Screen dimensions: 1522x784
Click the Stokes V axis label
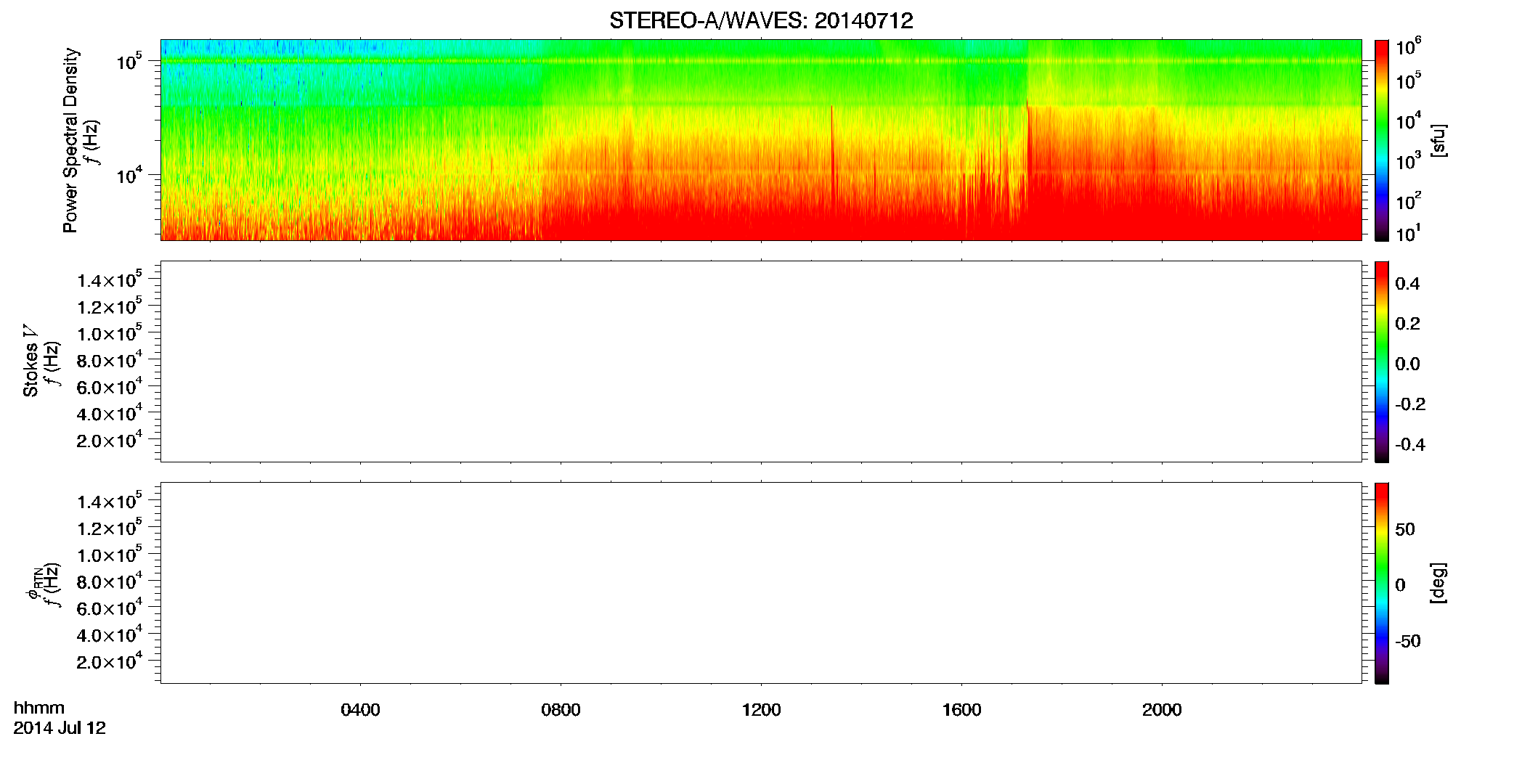[x=30, y=361]
